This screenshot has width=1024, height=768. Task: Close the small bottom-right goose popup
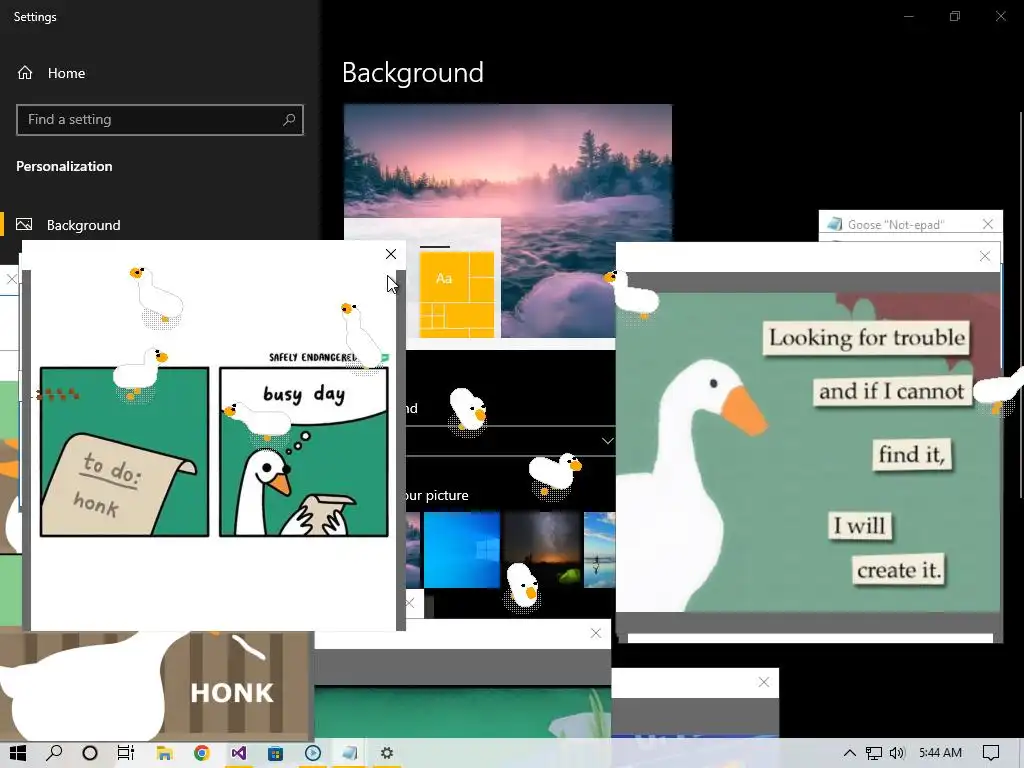click(x=763, y=682)
